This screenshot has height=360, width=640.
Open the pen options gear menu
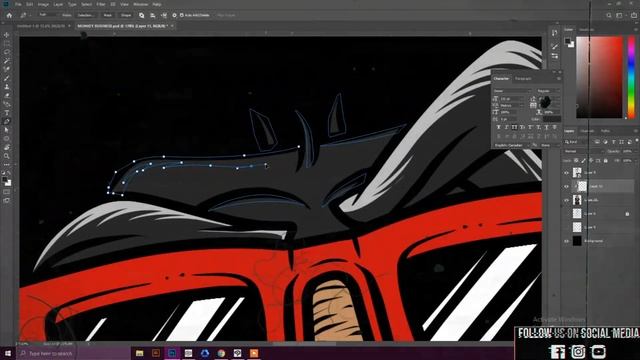pyautogui.click(x=174, y=15)
